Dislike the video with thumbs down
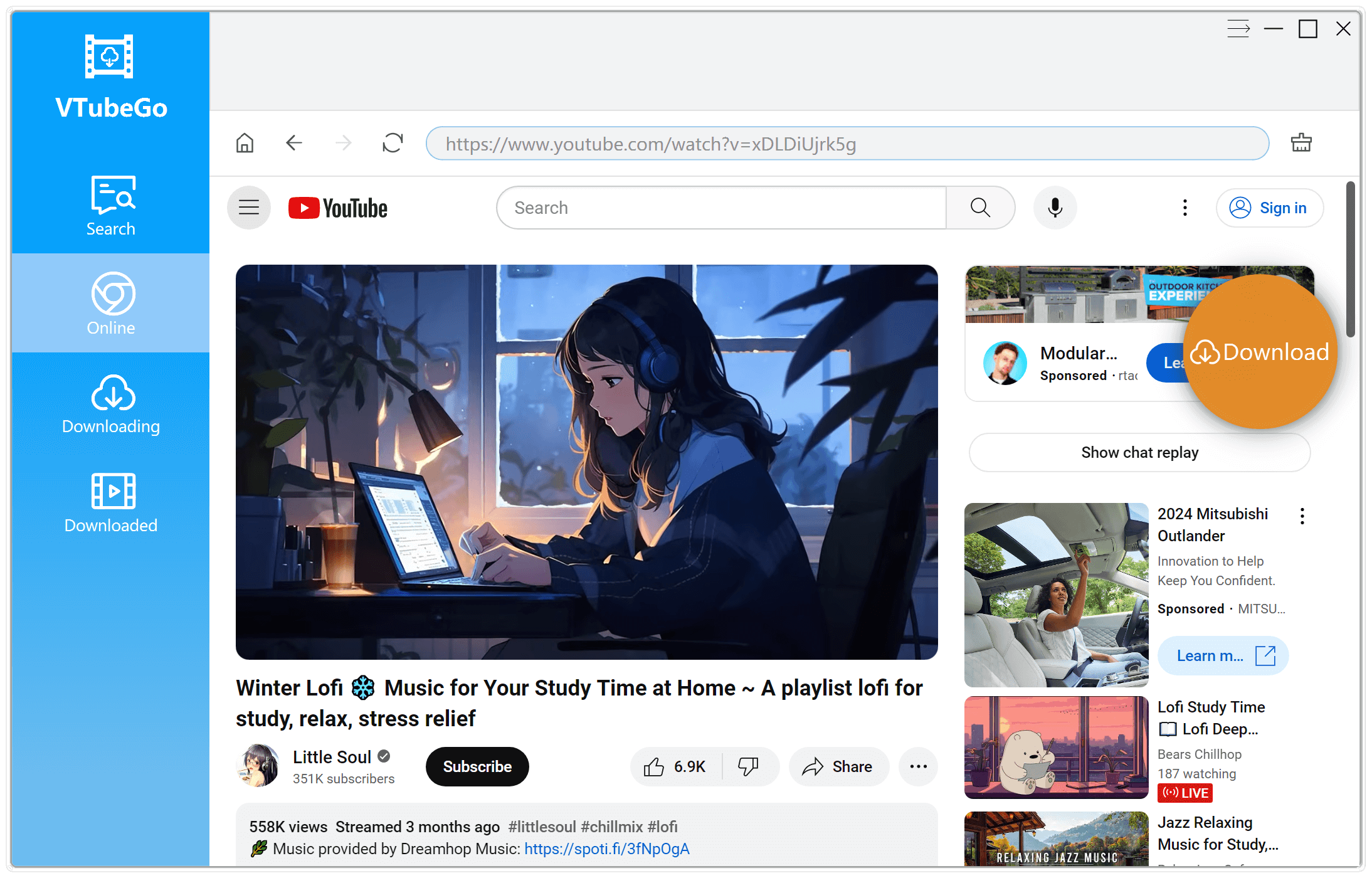The height and width of the screenshot is (878, 1372). pos(749,766)
